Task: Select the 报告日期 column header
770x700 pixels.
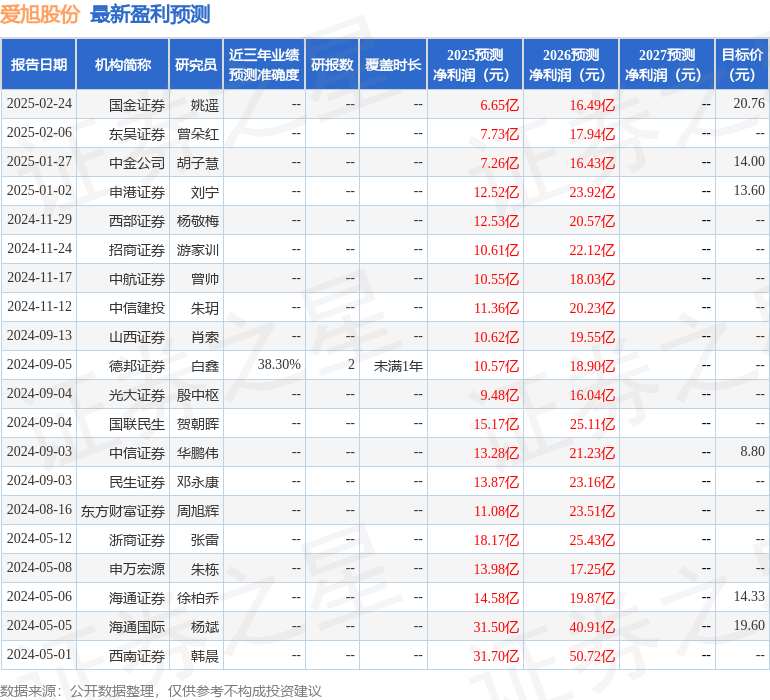Action: 39,64
